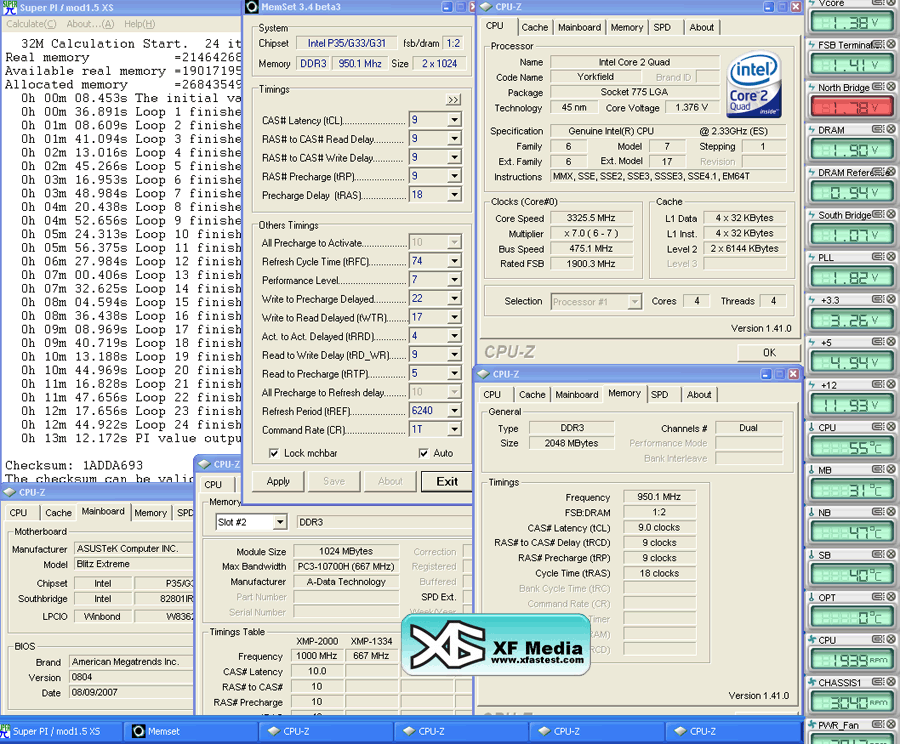Click the Exit button in MemSet
This screenshot has height=744, width=900.
coord(447,482)
